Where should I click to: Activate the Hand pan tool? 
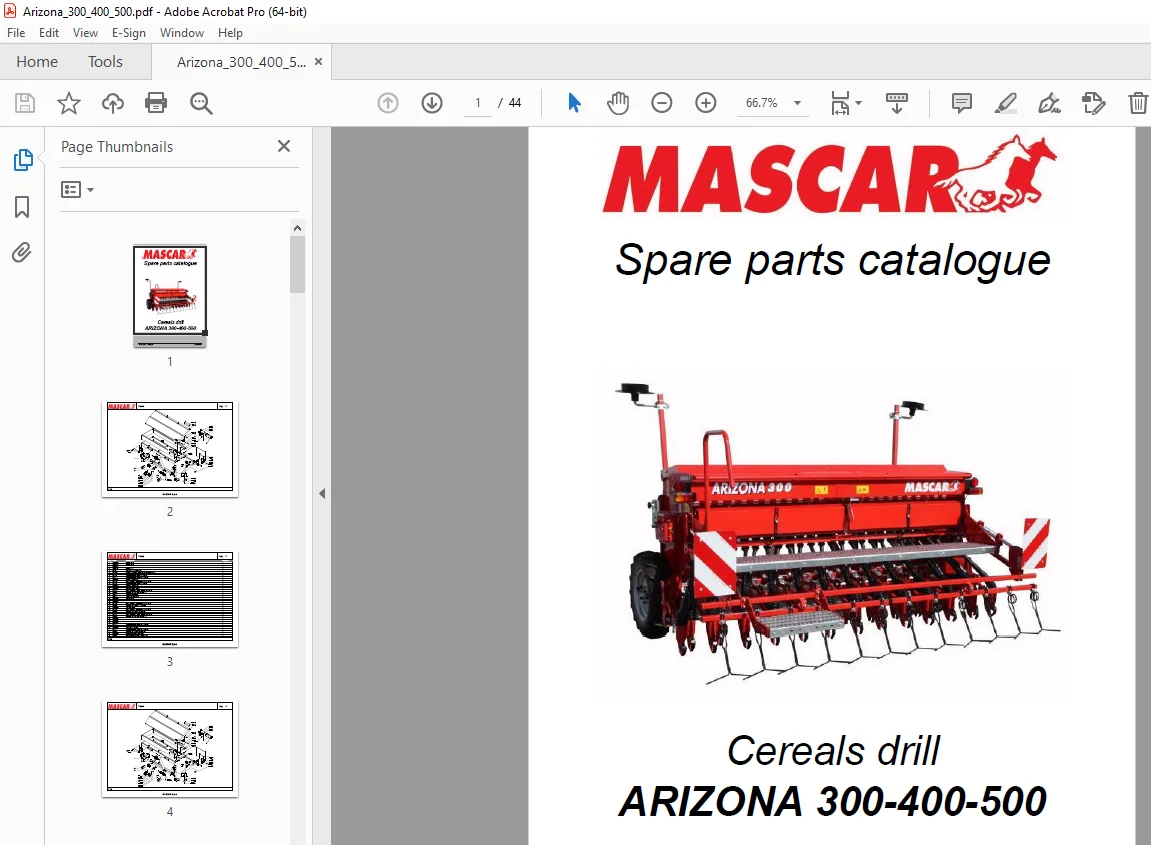618,103
